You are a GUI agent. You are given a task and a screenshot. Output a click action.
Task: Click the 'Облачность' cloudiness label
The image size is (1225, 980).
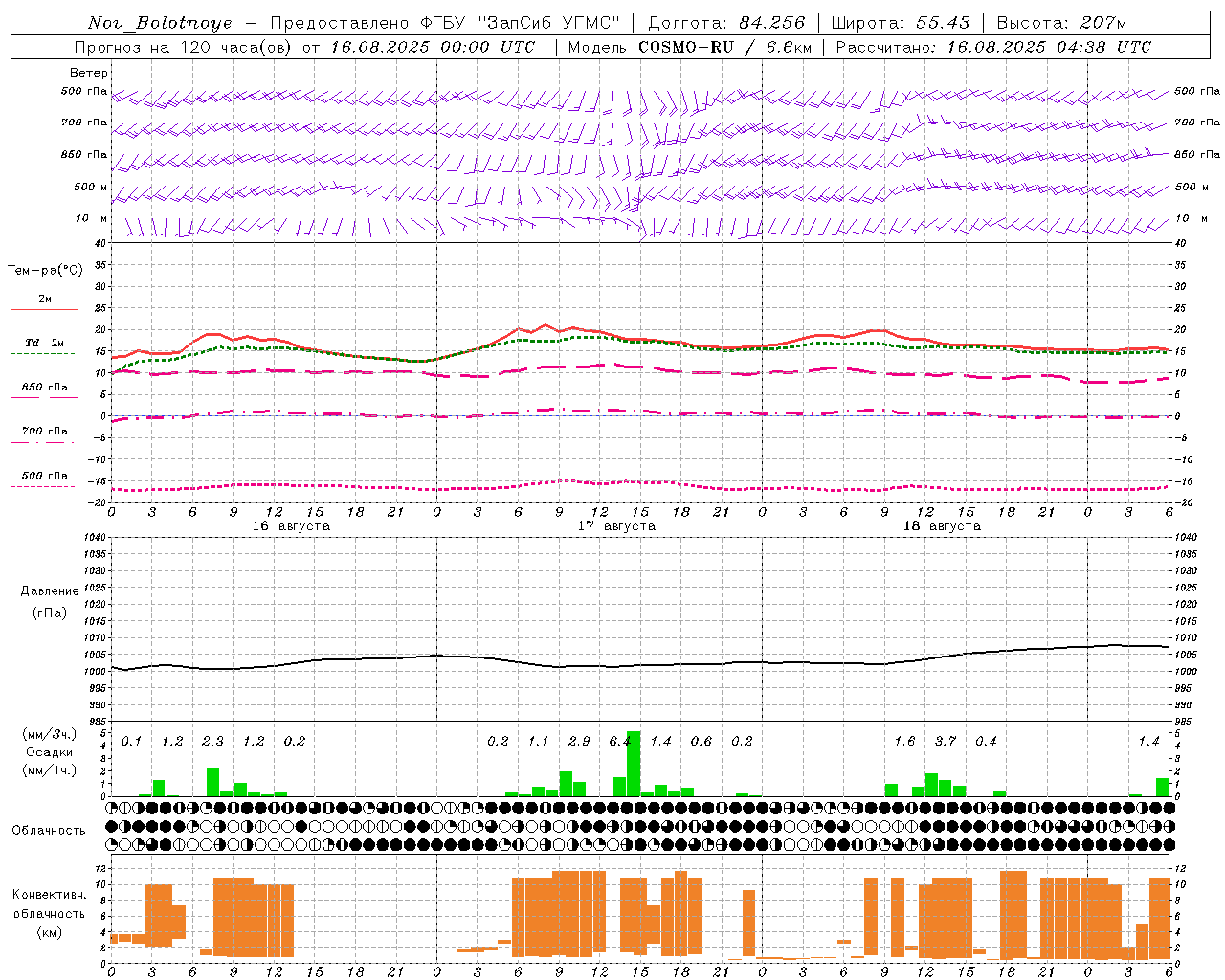(x=49, y=830)
